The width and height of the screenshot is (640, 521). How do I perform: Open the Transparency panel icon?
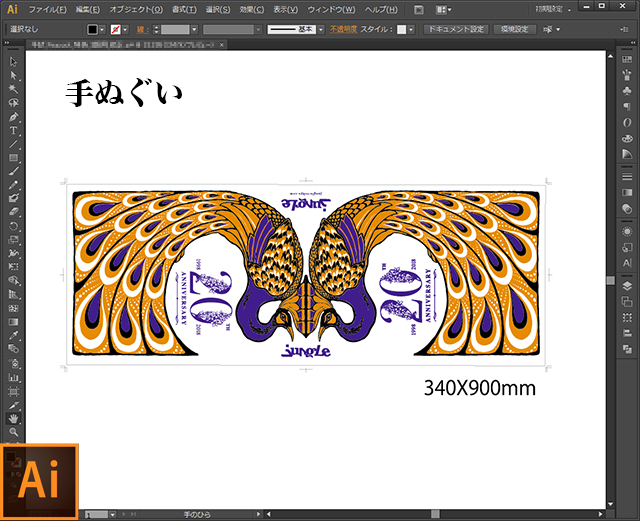click(627, 208)
